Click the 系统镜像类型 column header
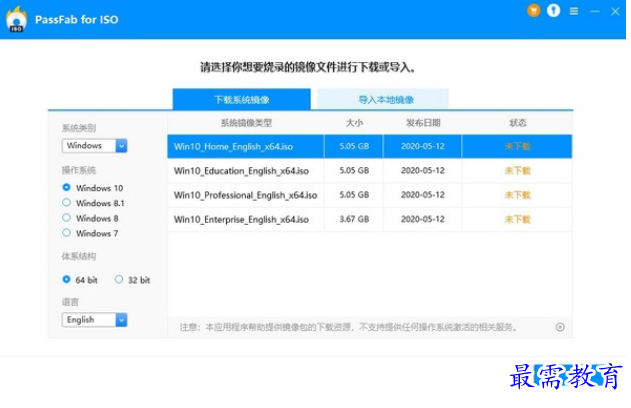Image resolution: width=631 pixels, height=408 pixels. tap(246, 123)
